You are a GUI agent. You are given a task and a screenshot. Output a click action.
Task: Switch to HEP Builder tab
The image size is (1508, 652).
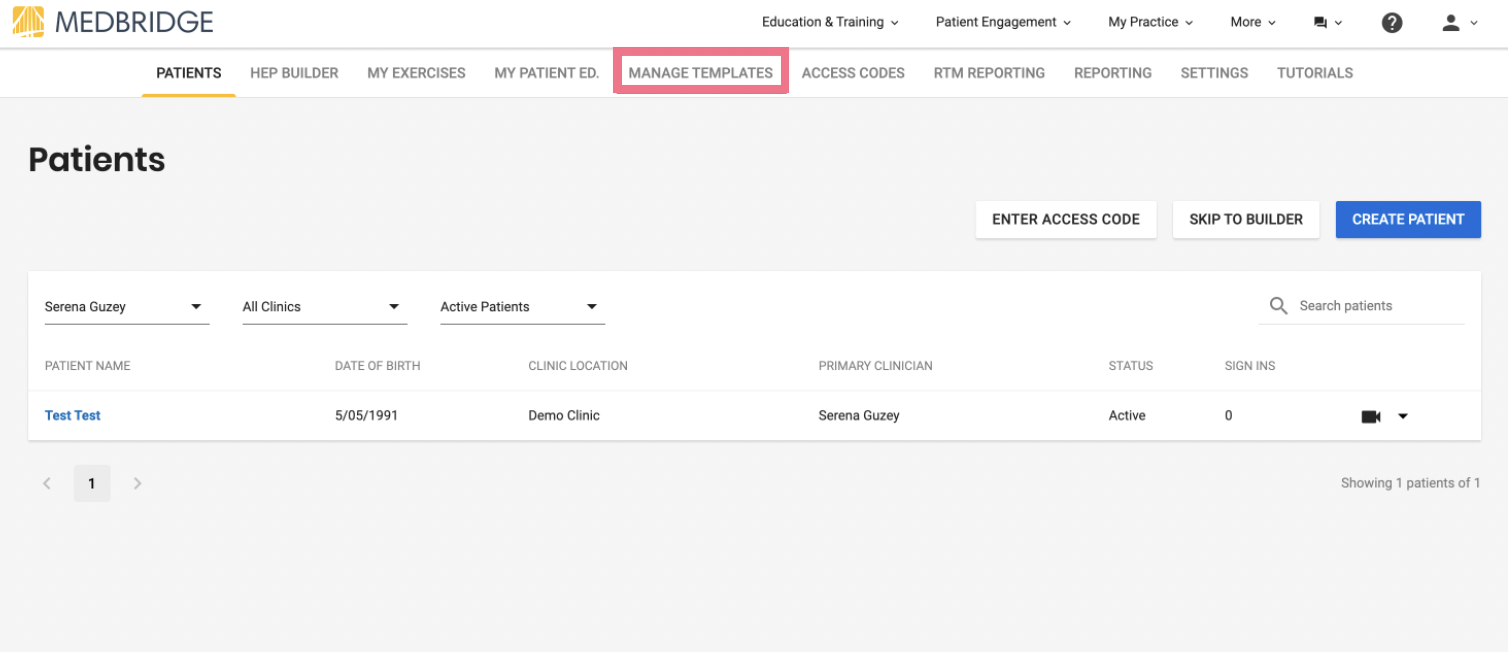[294, 73]
